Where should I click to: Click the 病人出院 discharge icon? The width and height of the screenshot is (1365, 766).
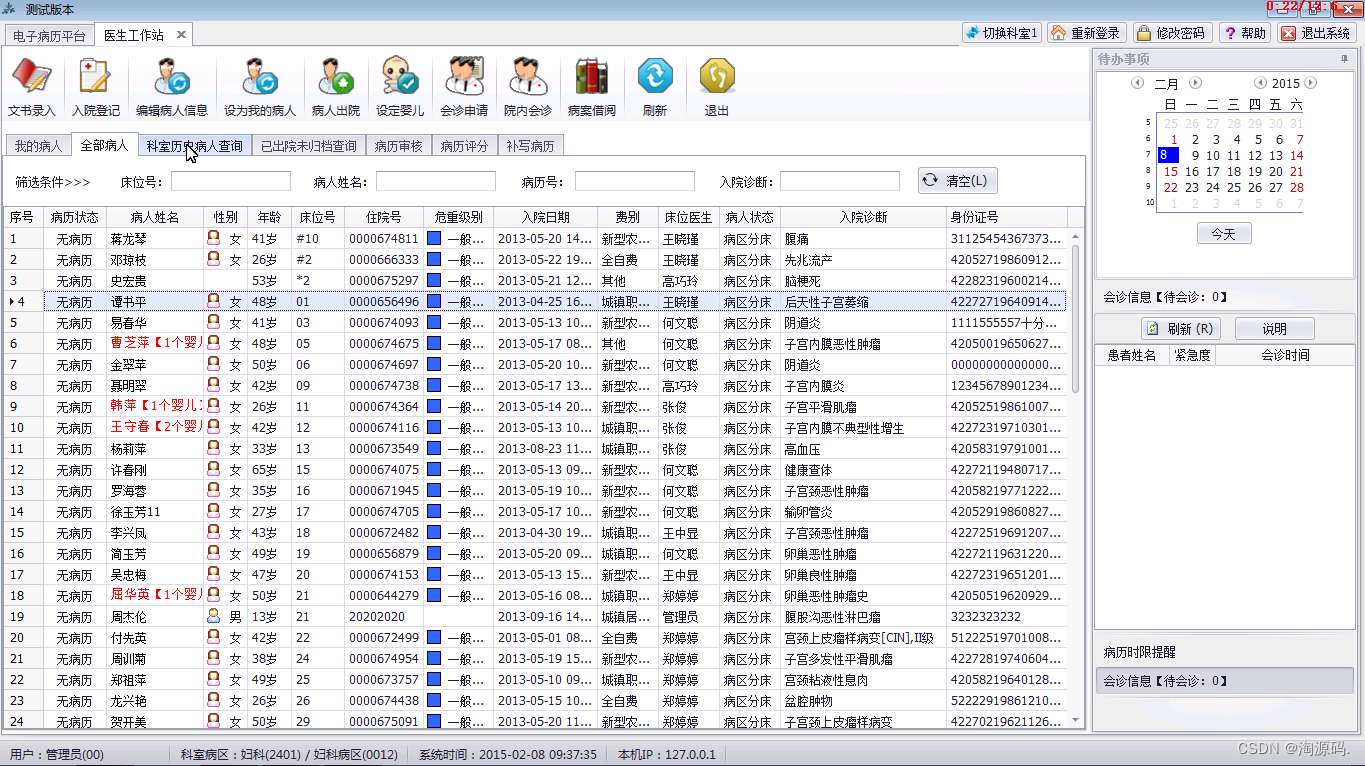click(x=336, y=88)
